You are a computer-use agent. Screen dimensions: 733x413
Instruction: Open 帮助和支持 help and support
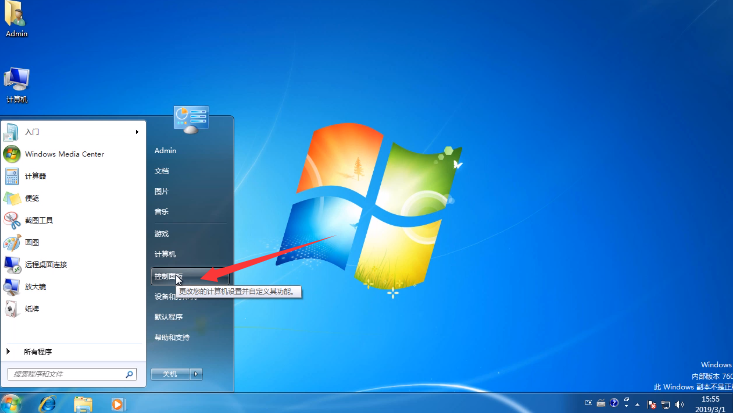coord(172,337)
